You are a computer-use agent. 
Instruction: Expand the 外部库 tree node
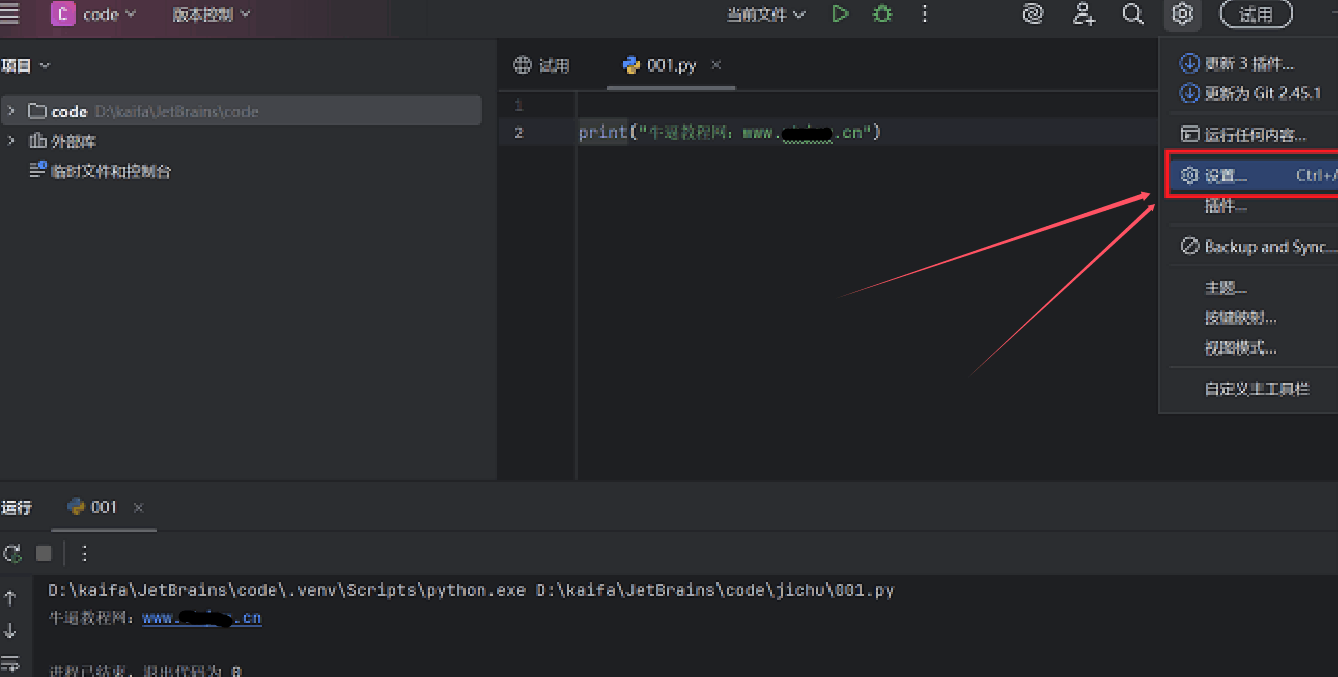[11, 141]
